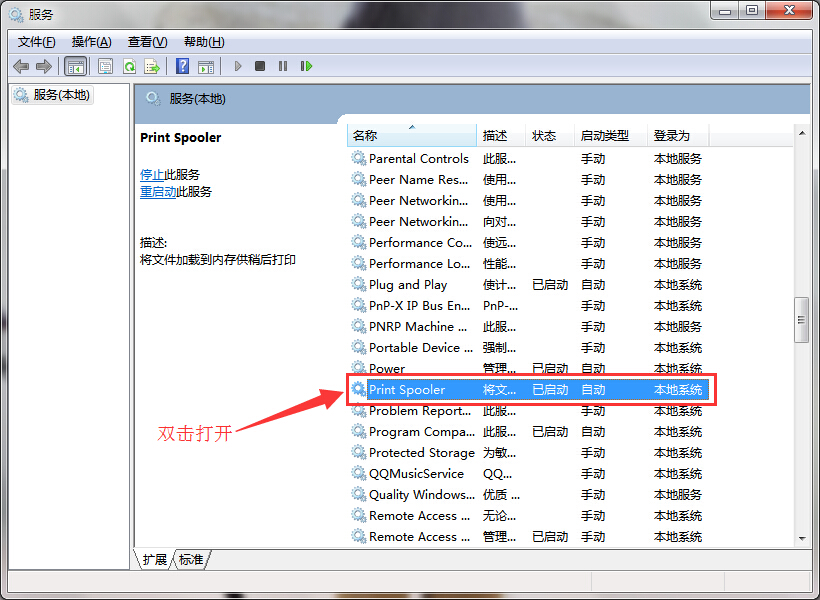This screenshot has height=600, width=820.
Task: Click the vertical scrollbar down arrow
Action: coord(801,538)
